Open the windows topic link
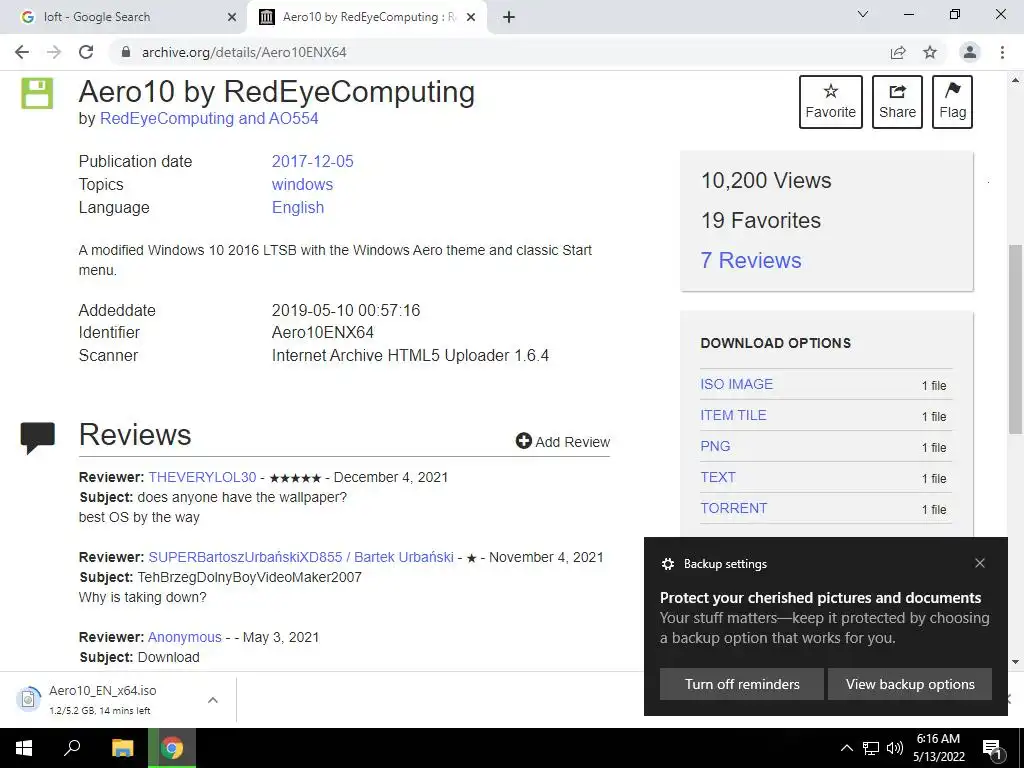The height and width of the screenshot is (768, 1024). point(302,184)
